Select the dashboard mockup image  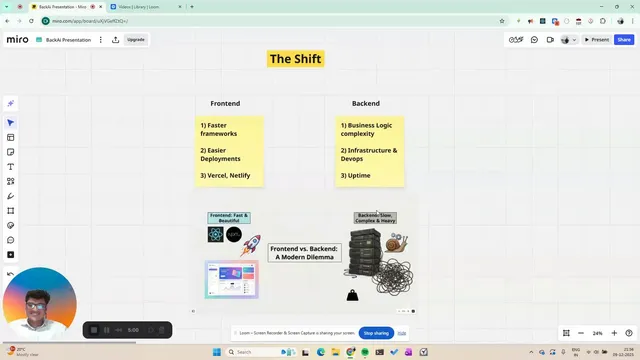231,280
